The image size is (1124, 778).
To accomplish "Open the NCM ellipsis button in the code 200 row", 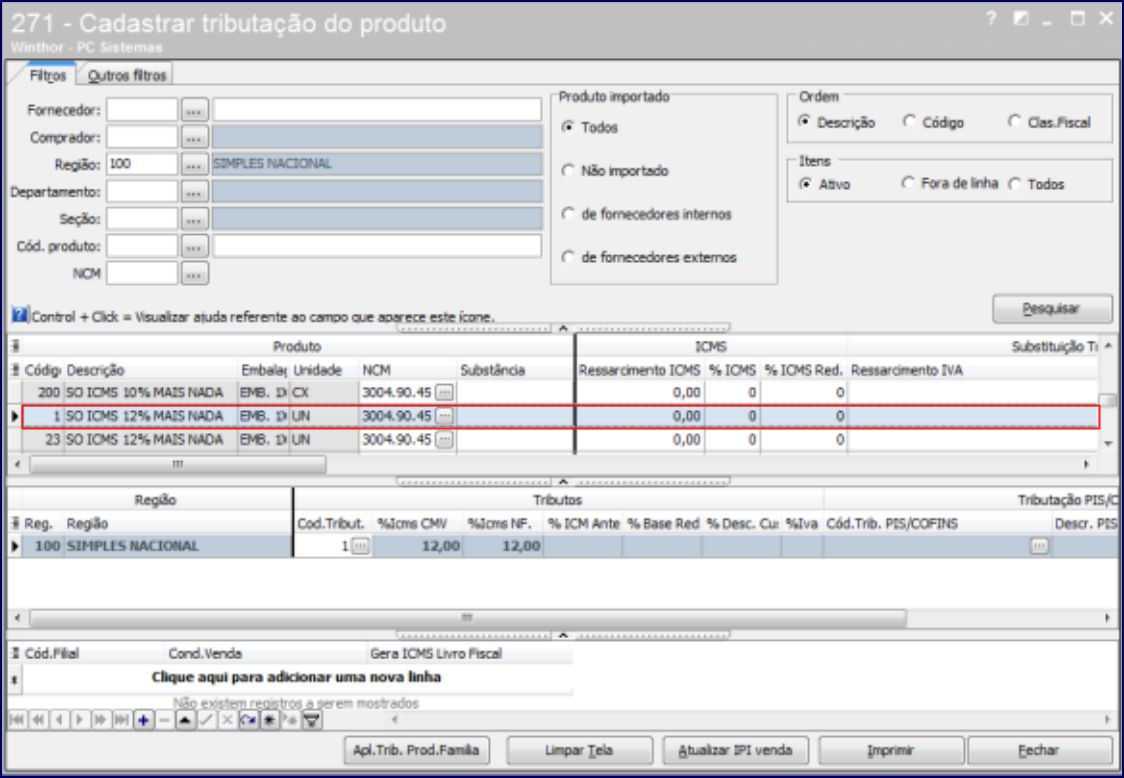I will [445, 392].
